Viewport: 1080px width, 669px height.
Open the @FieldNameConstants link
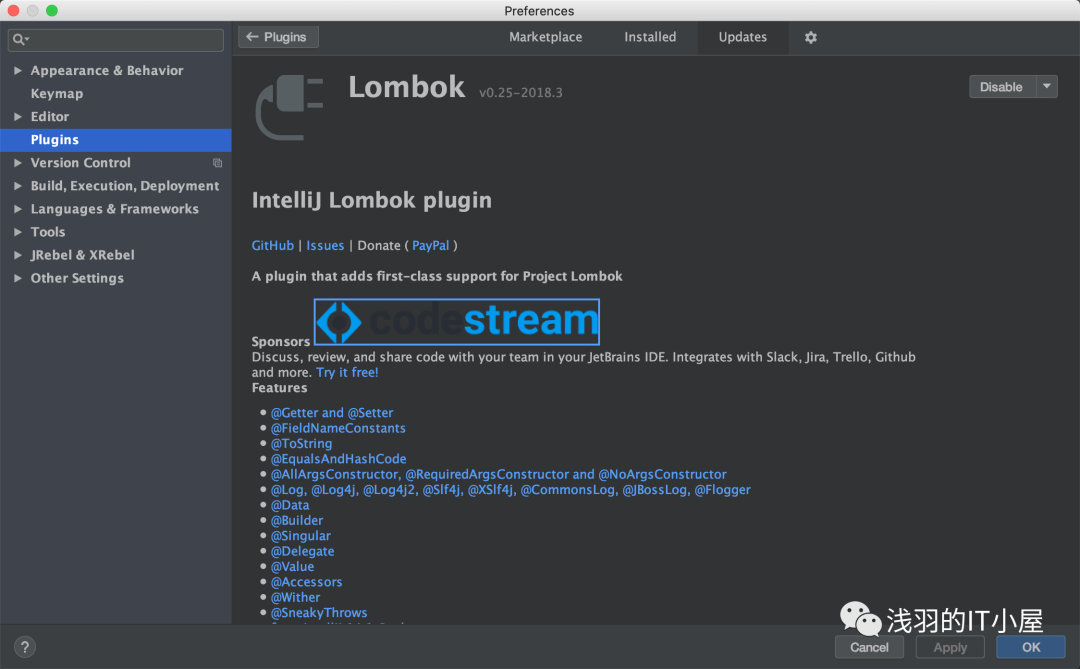[x=338, y=428]
